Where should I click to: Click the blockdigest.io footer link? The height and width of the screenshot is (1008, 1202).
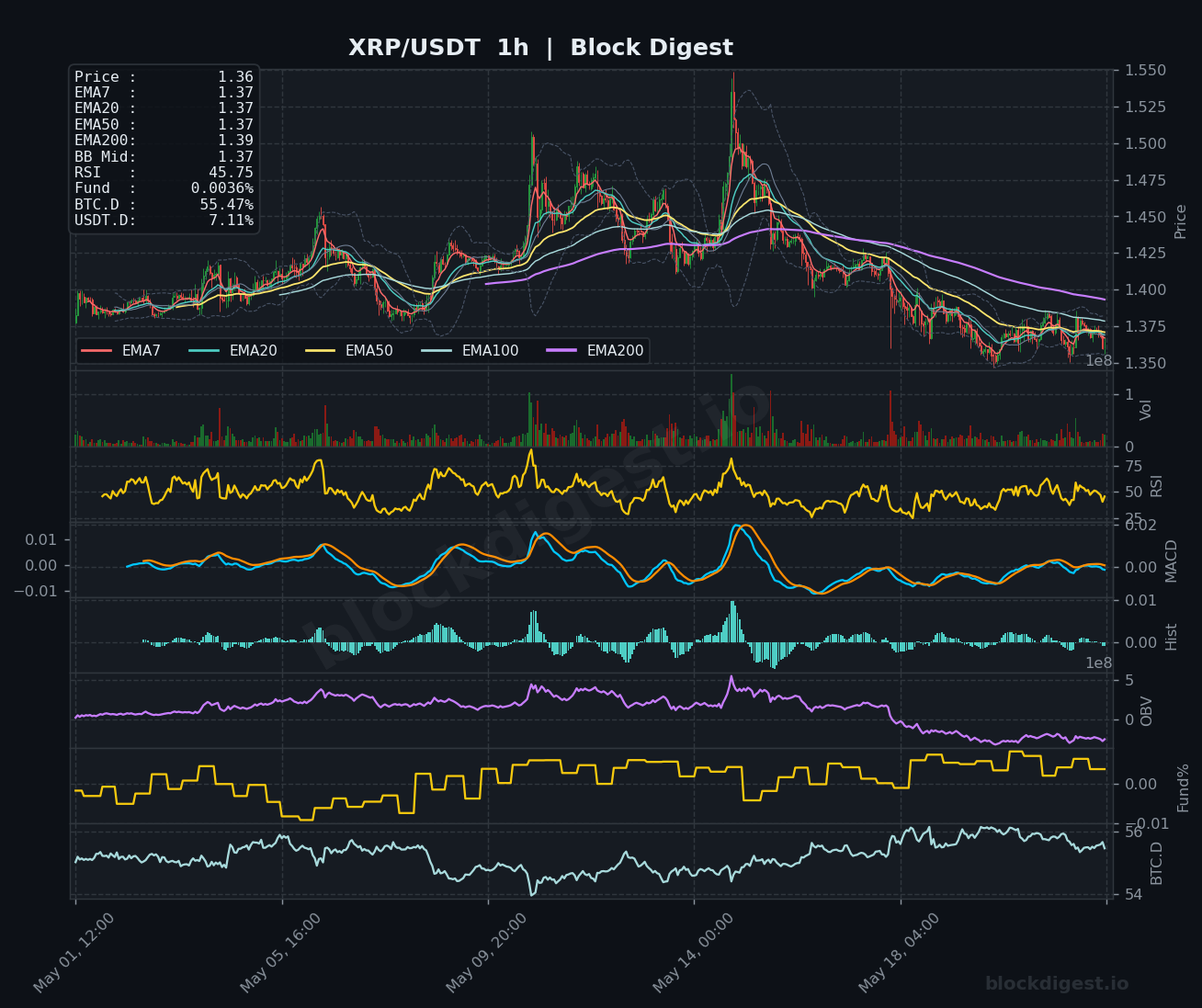coord(1057,984)
